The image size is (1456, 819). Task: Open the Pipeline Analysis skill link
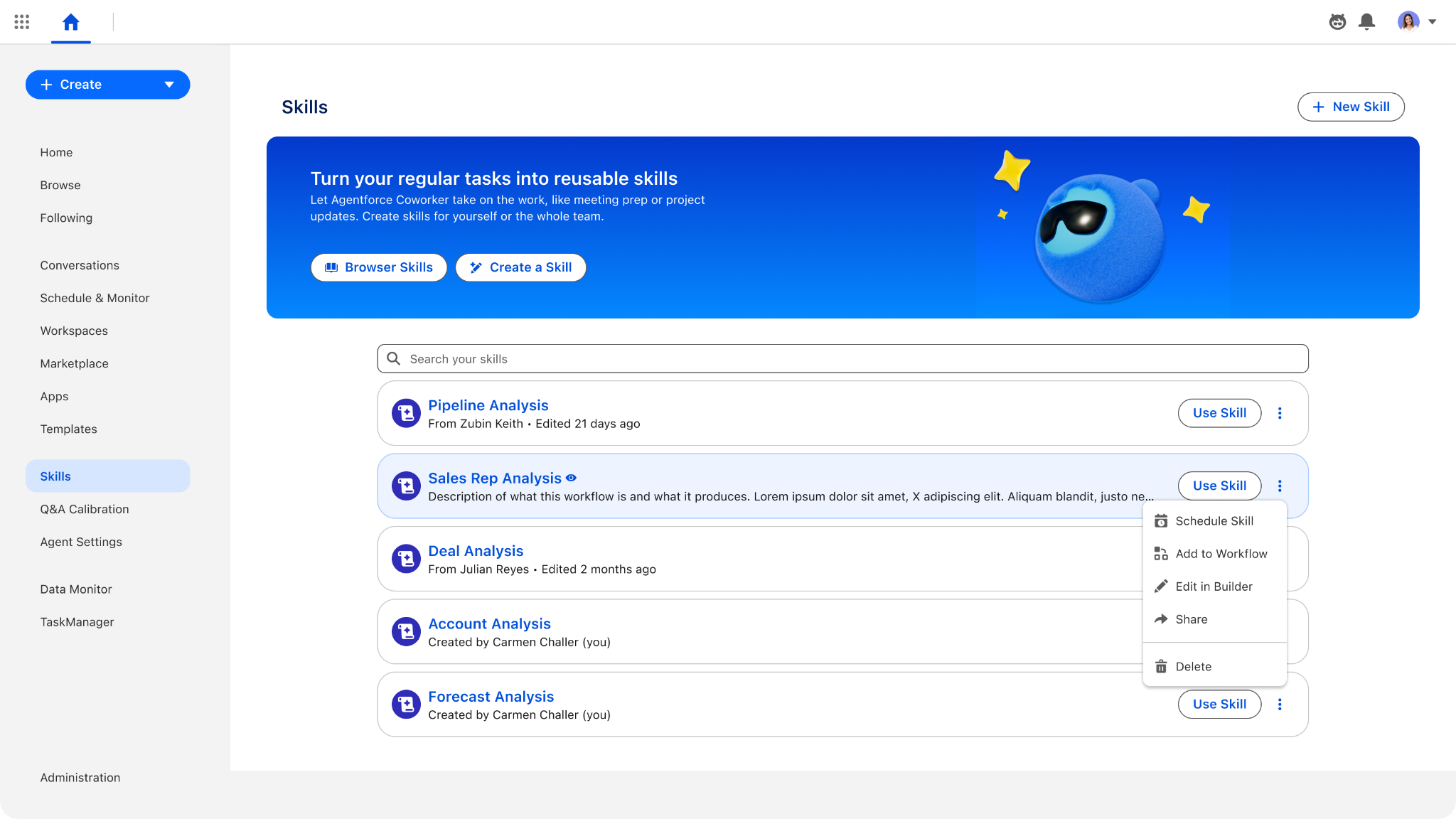click(488, 405)
